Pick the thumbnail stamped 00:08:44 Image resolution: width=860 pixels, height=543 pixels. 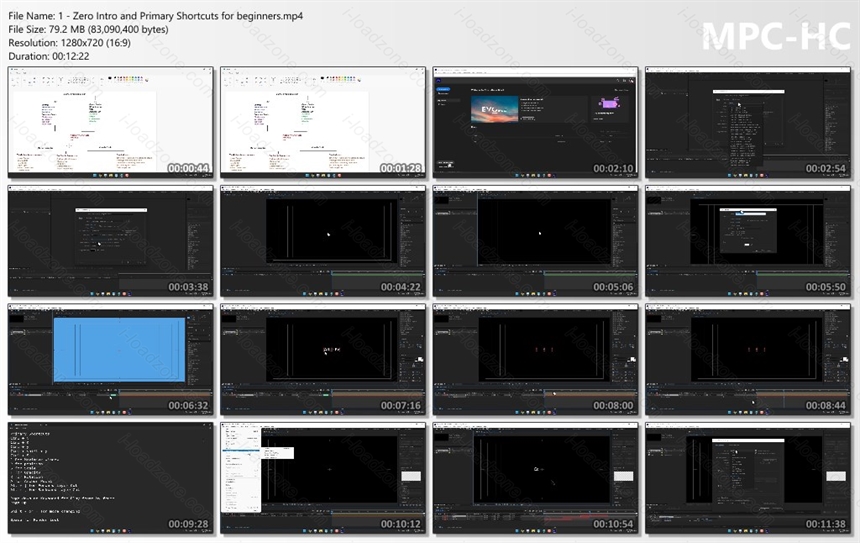[748, 360]
